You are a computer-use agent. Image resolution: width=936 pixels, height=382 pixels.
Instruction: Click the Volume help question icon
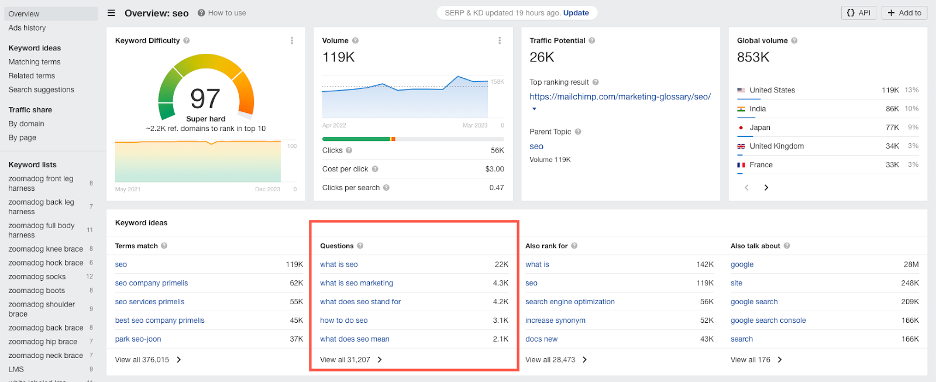click(355, 41)
